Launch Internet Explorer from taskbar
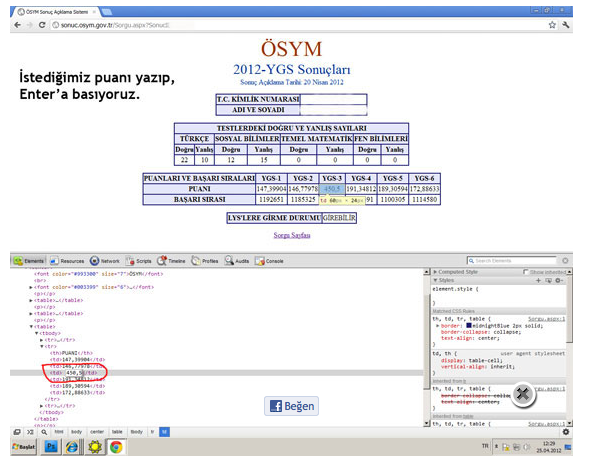 pos(71,447)
